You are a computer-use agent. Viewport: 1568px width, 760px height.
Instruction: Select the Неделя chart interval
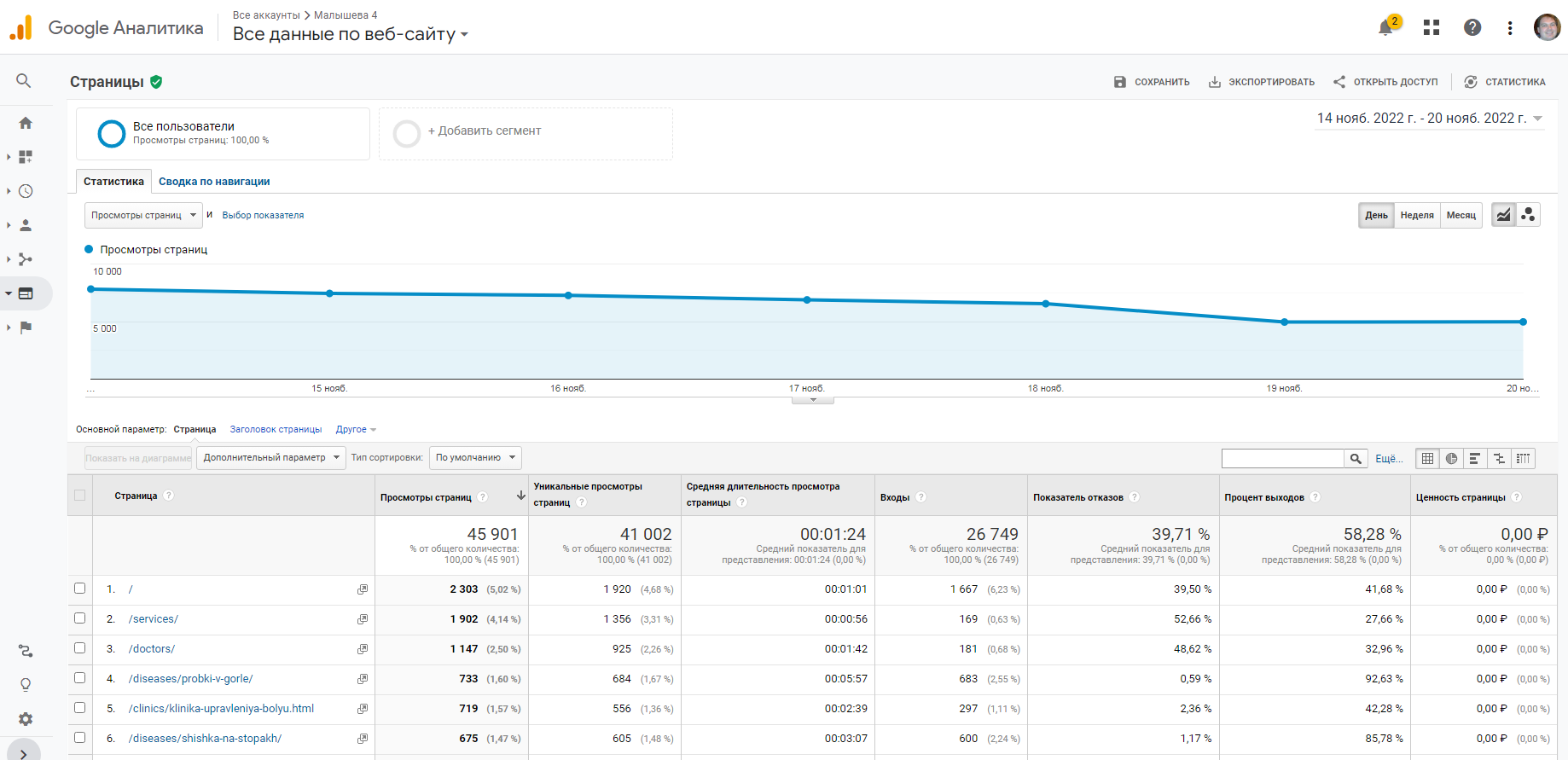tap(1417, 216)
